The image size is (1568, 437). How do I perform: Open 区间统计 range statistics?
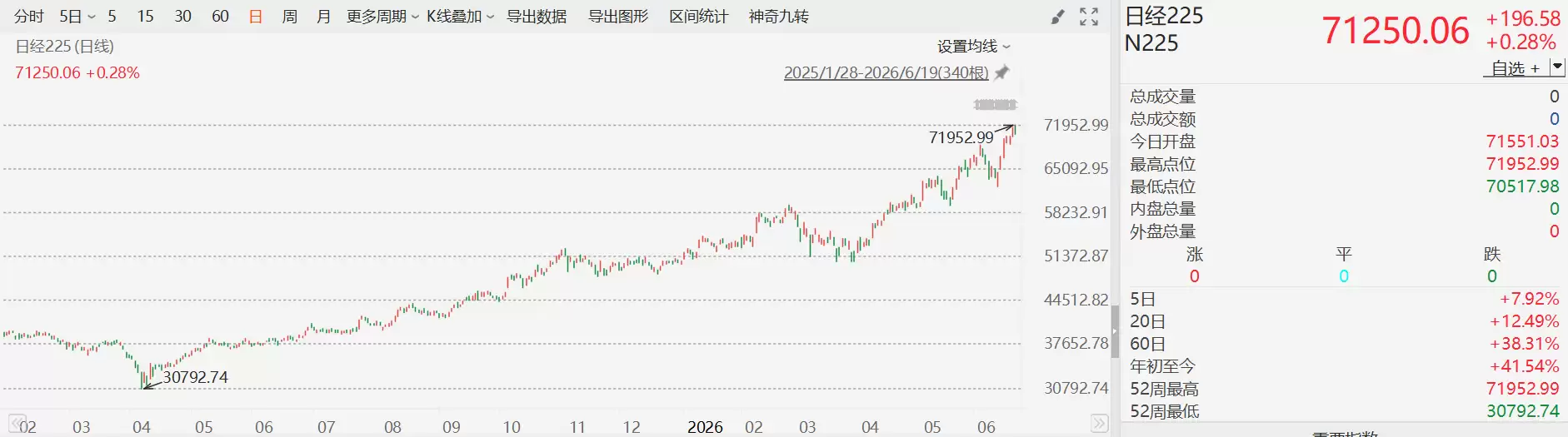pos(699,17)
